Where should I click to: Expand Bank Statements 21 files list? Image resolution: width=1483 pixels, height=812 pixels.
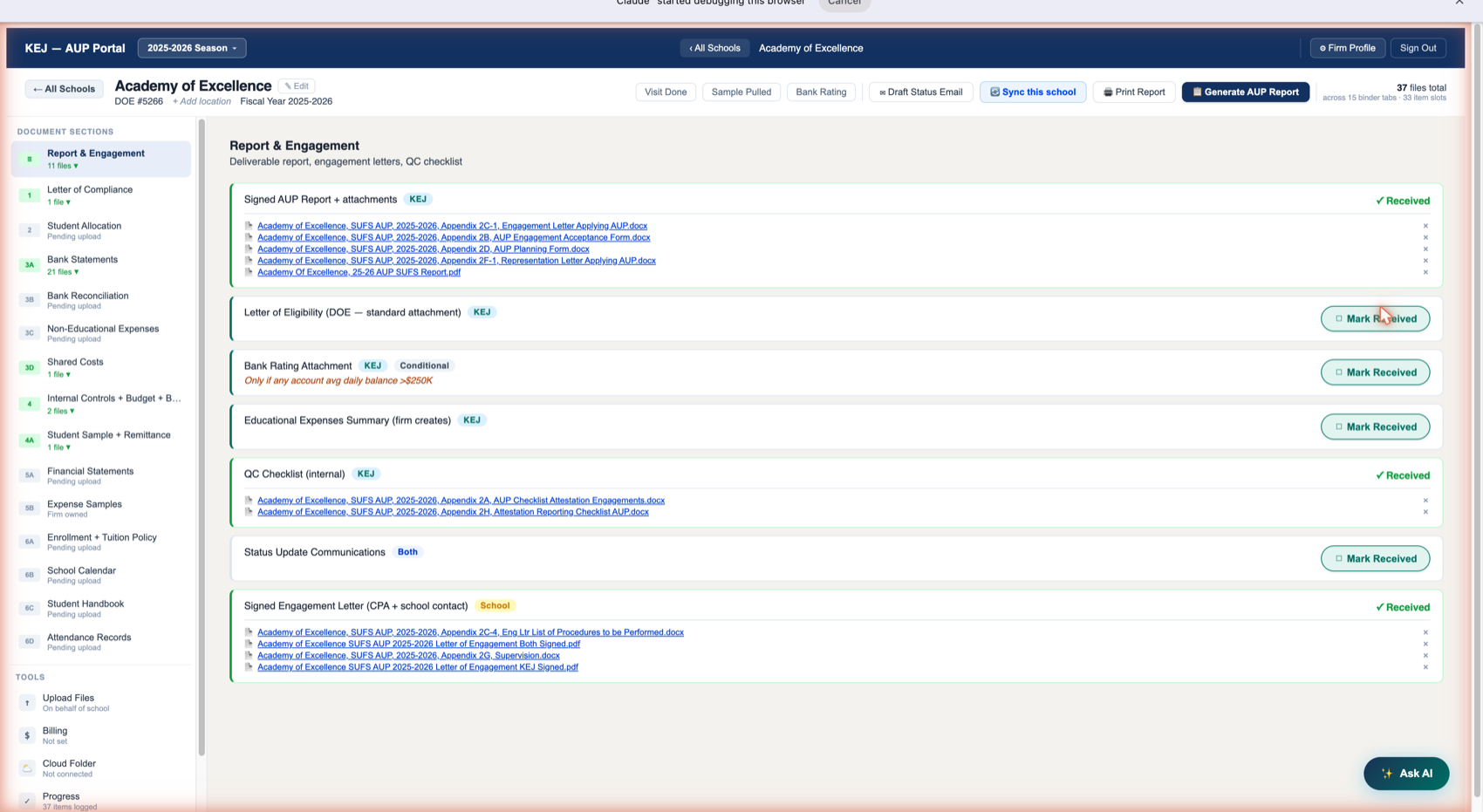(63, 272)
